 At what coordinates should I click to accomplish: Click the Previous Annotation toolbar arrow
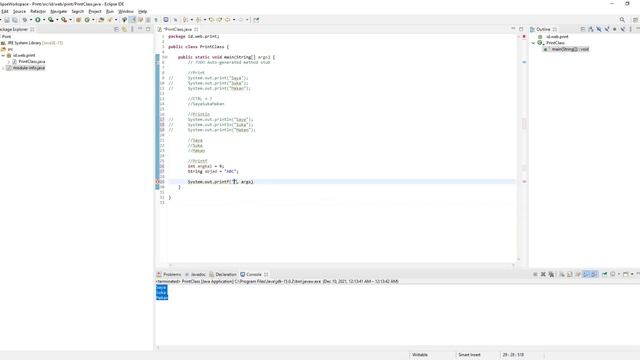click(x=199, y=20)
